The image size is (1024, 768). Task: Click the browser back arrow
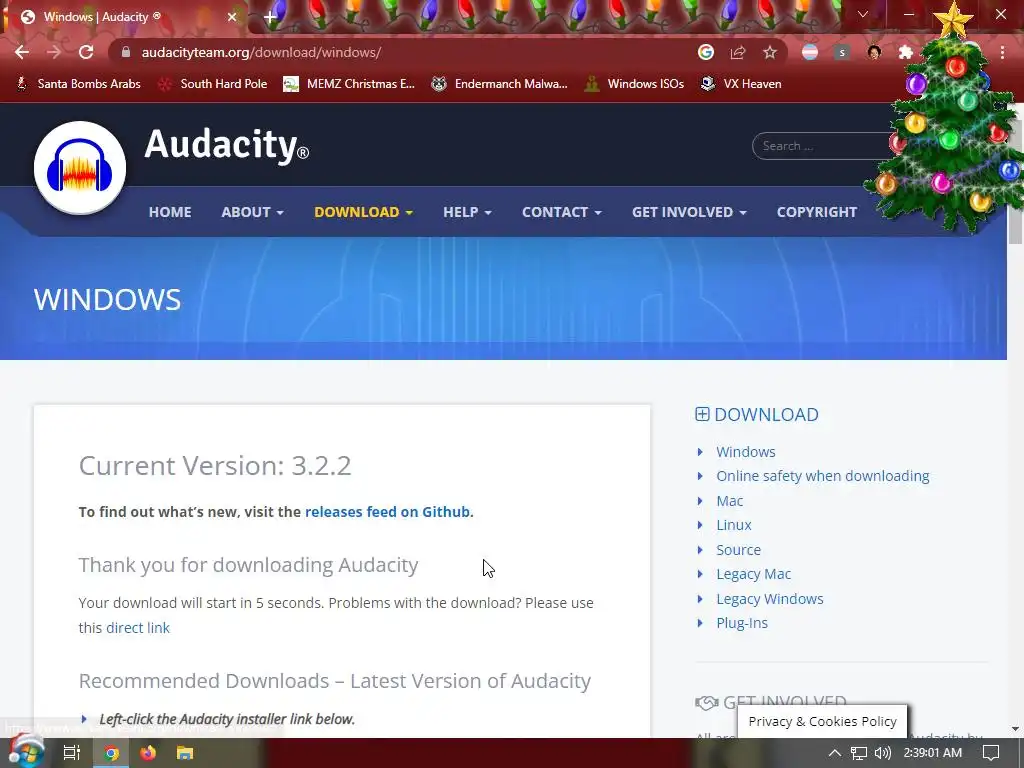(22, 52)
